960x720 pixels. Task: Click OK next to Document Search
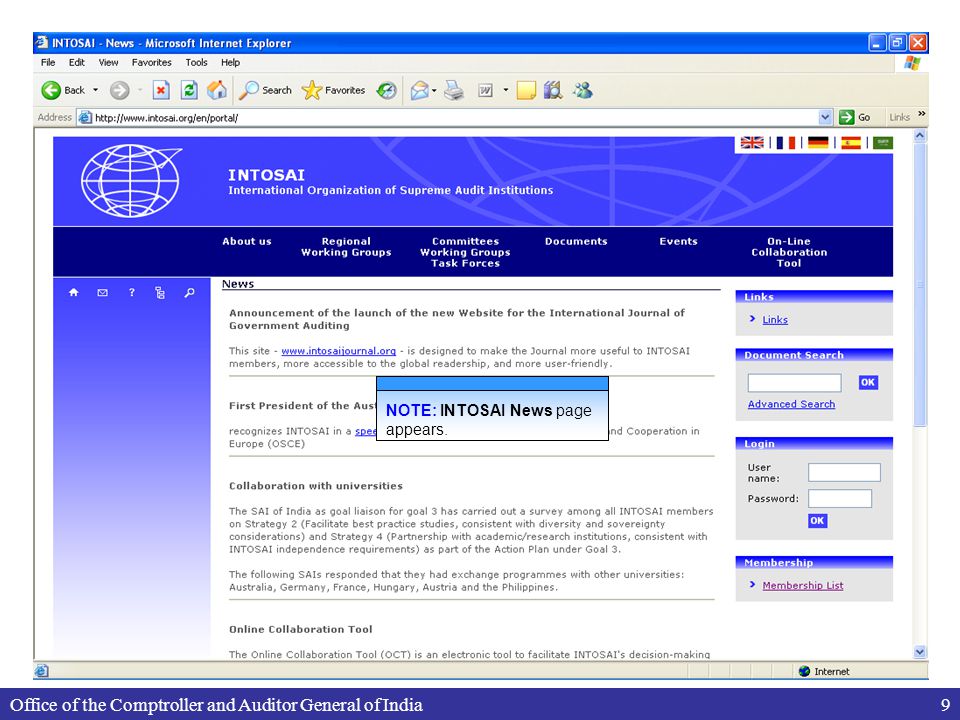pos(868,383)
